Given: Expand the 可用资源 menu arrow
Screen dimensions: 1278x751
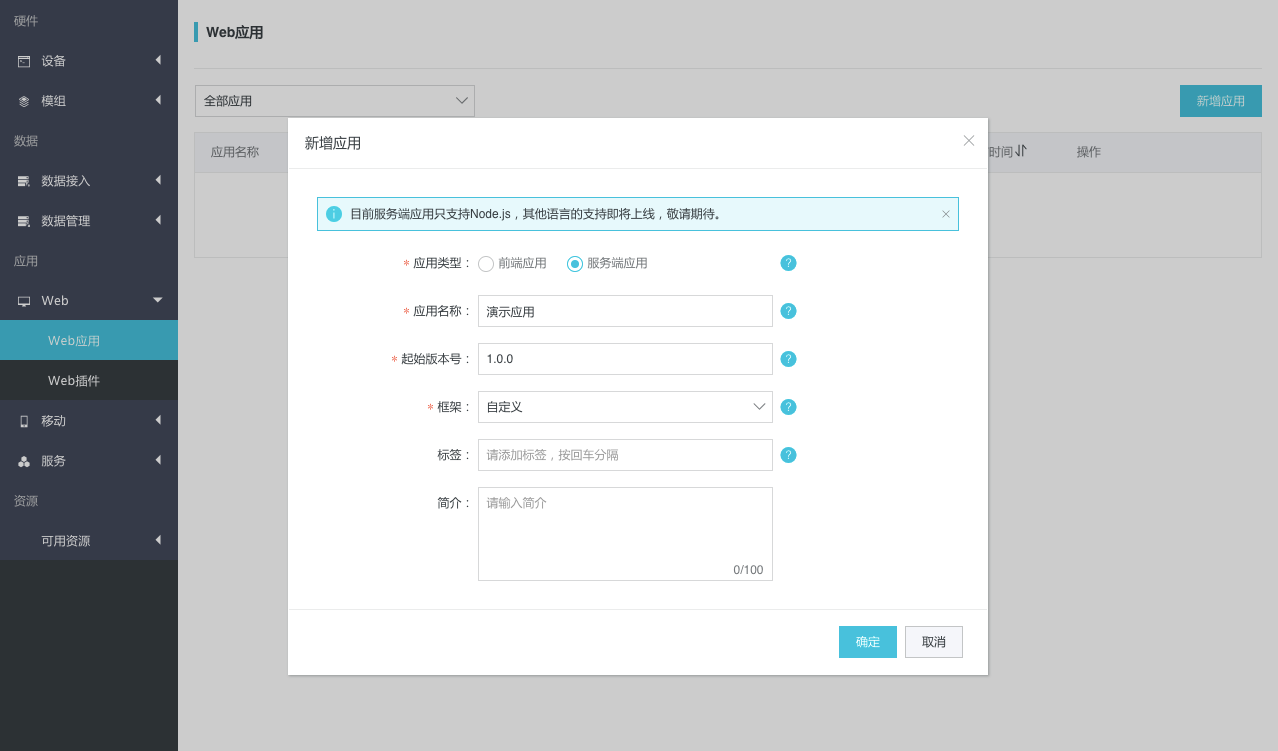Looking at the screenshot, I should coord(158,540).
